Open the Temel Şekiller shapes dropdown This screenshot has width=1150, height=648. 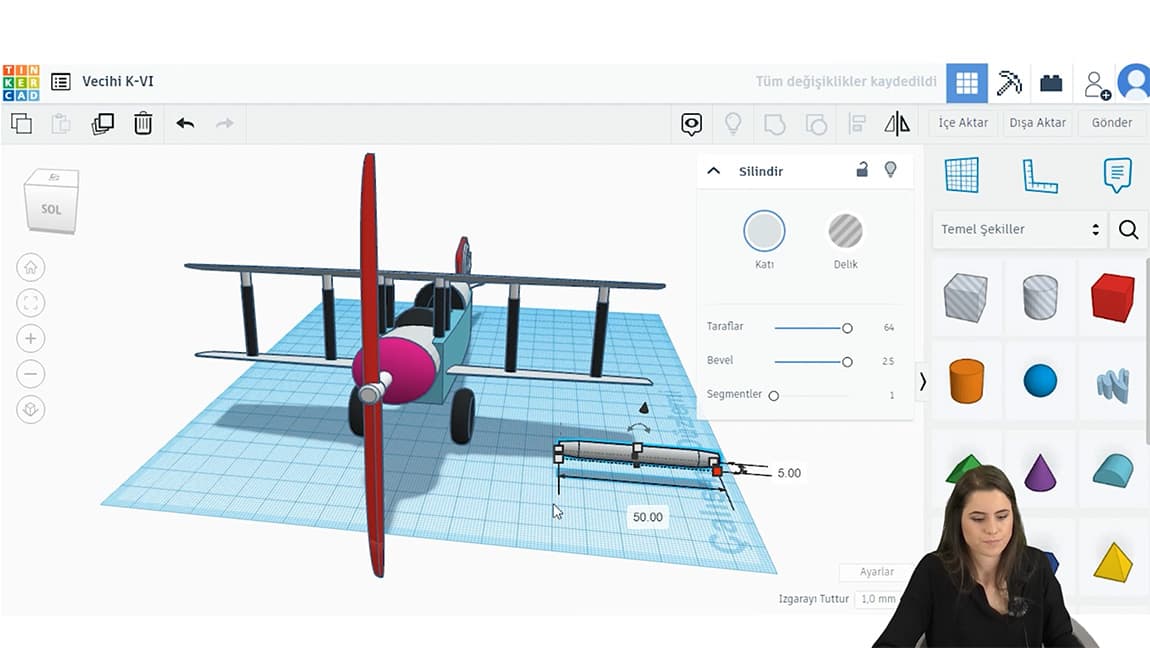click(1019, 229)
